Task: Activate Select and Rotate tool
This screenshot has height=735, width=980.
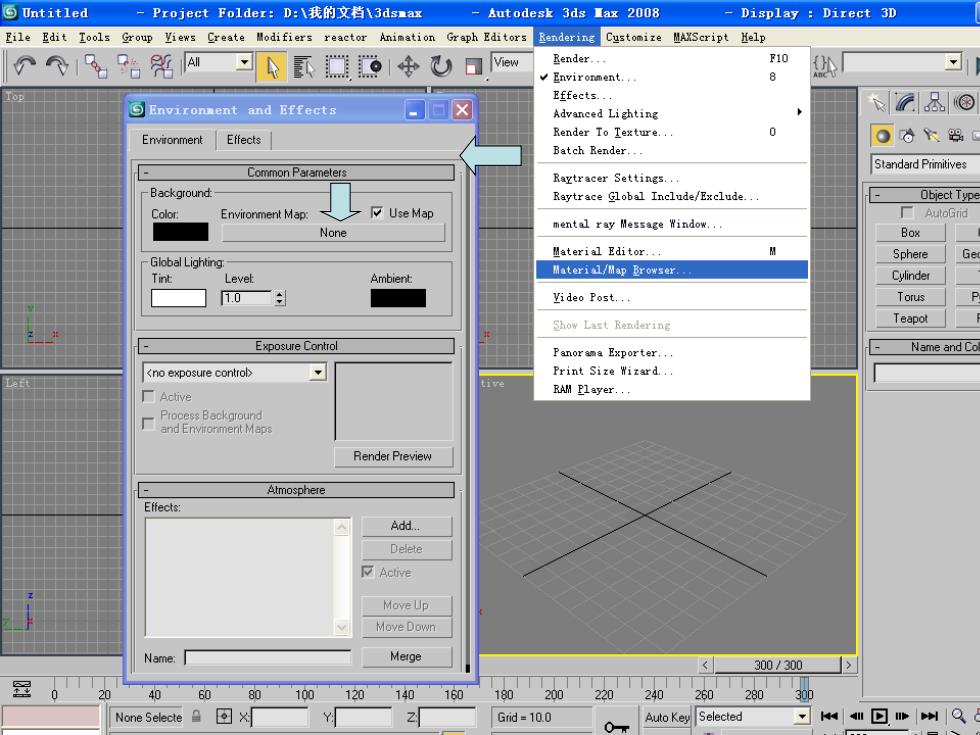Action: tap(441, 66)
